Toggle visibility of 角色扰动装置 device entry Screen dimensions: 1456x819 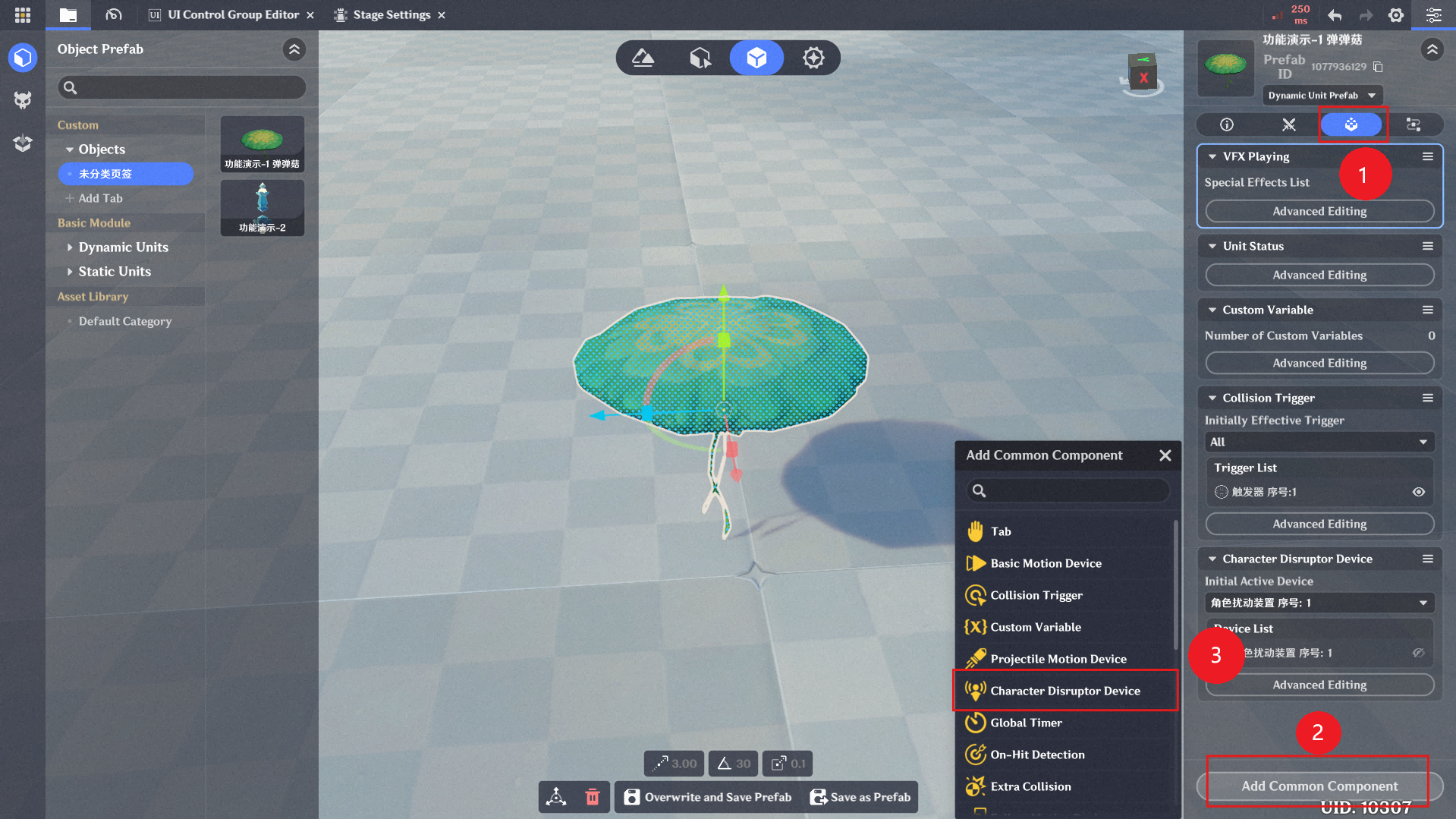tap(1418, 653)
